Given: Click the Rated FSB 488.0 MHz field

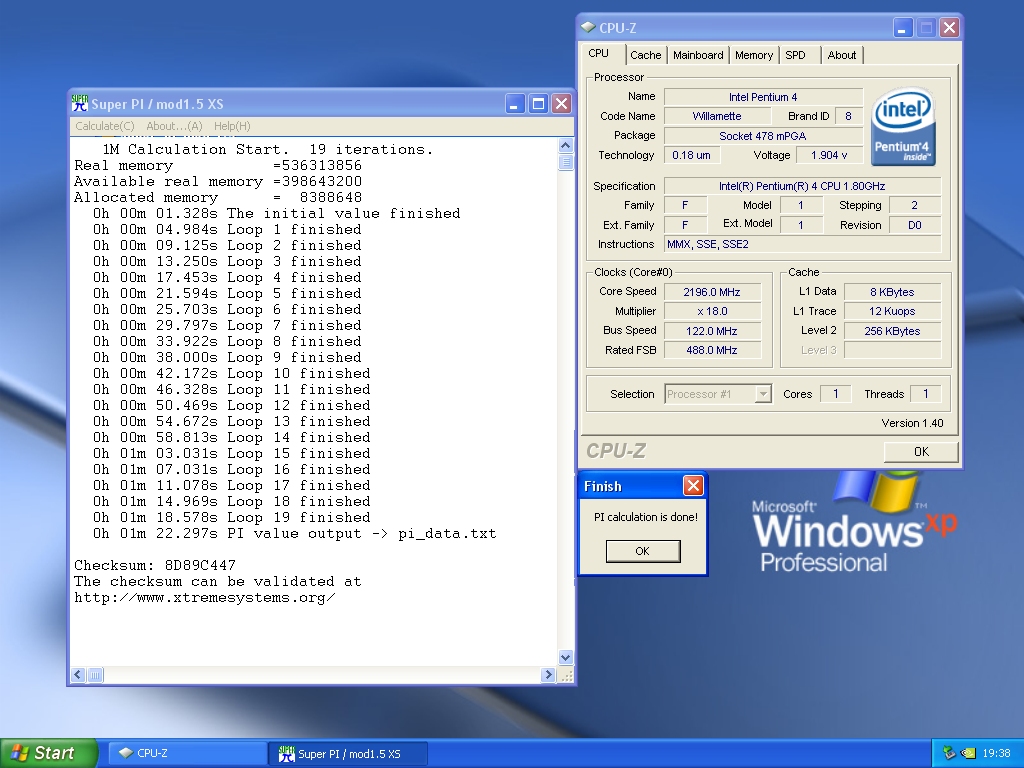Looking at the screenshot, I should pyautogui.click(x=712, y=350).
